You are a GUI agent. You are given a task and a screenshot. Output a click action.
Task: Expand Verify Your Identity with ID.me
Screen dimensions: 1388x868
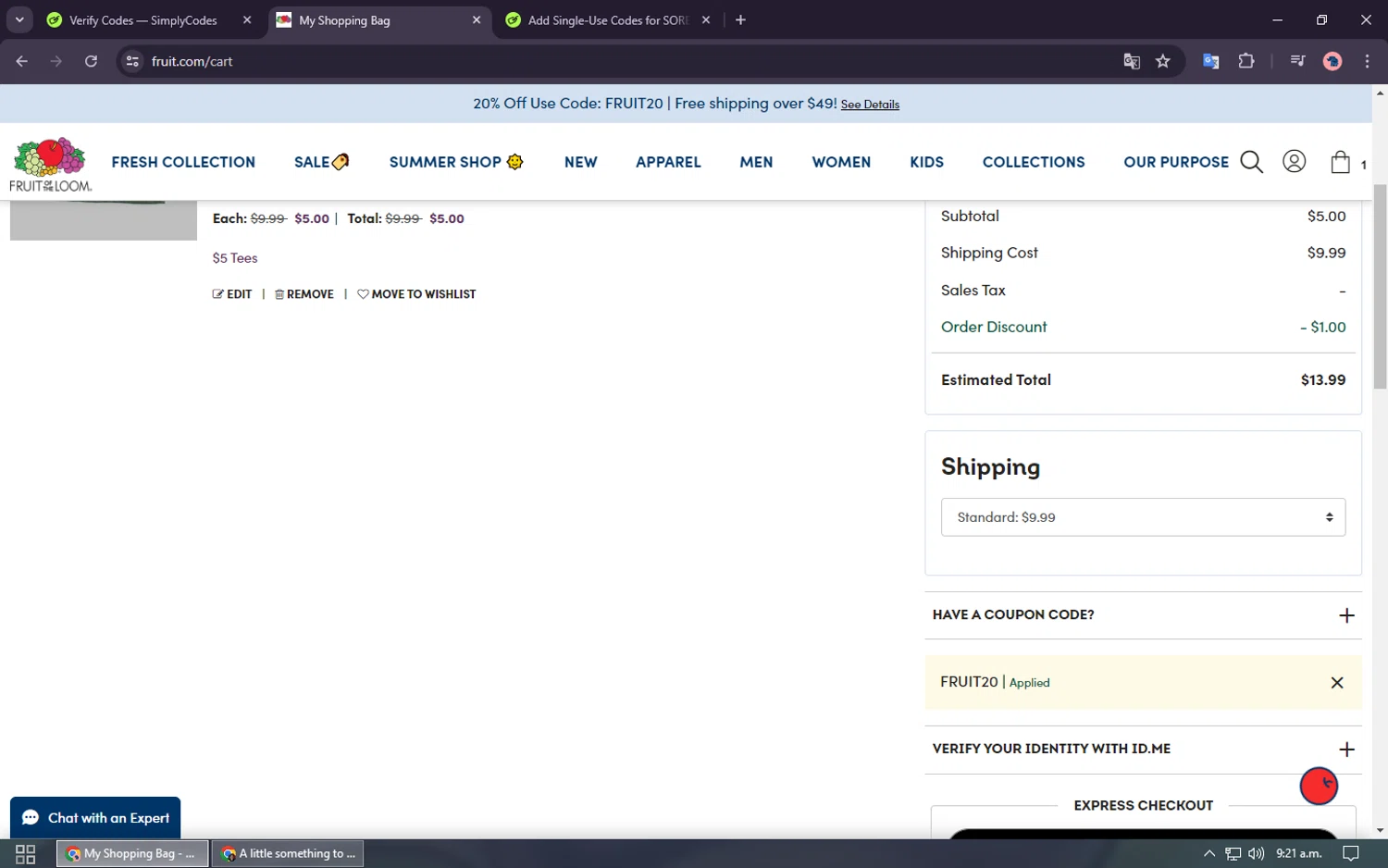click(1143, 750)
